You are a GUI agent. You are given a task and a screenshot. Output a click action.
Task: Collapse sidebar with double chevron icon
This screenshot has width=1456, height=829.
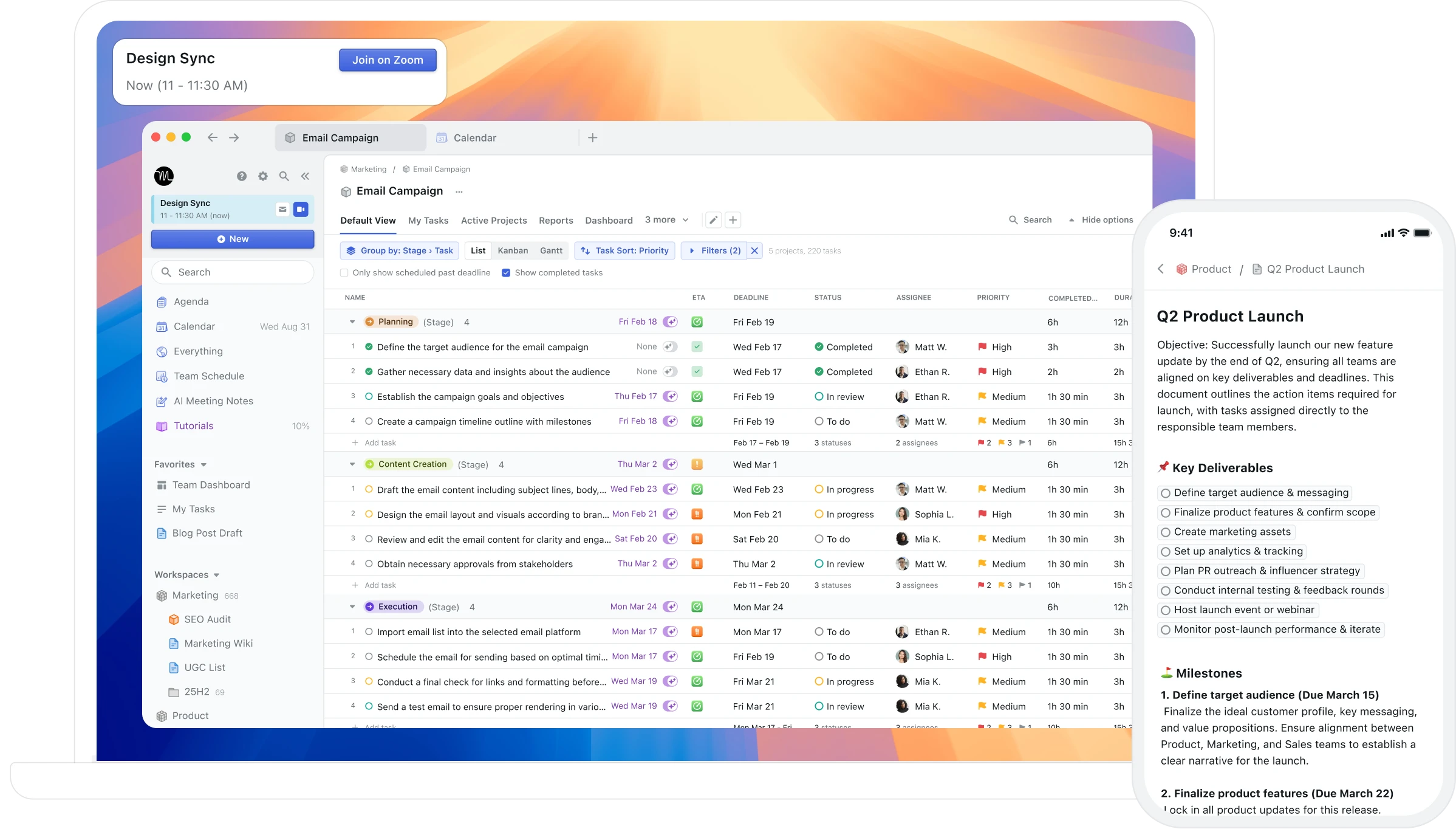(x=305, y=176)
